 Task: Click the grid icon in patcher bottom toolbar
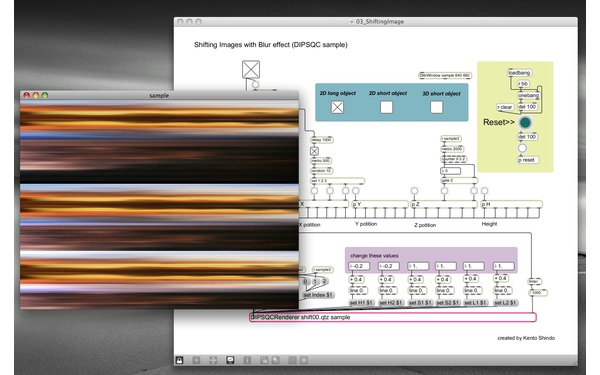(292, 360)
